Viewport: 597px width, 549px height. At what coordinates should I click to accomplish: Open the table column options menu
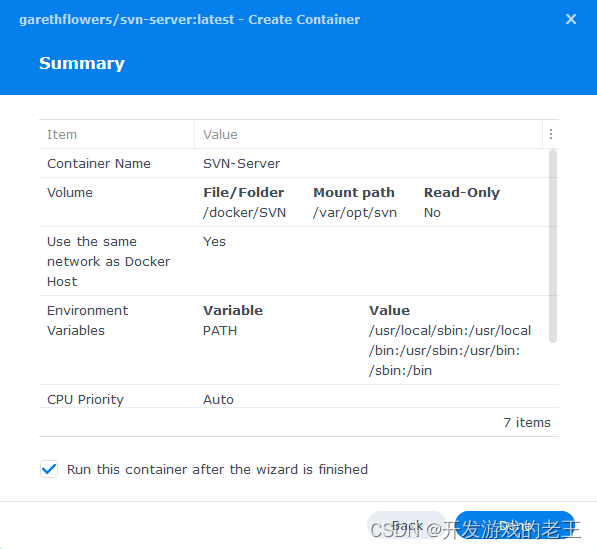click(x=551, y=134)
